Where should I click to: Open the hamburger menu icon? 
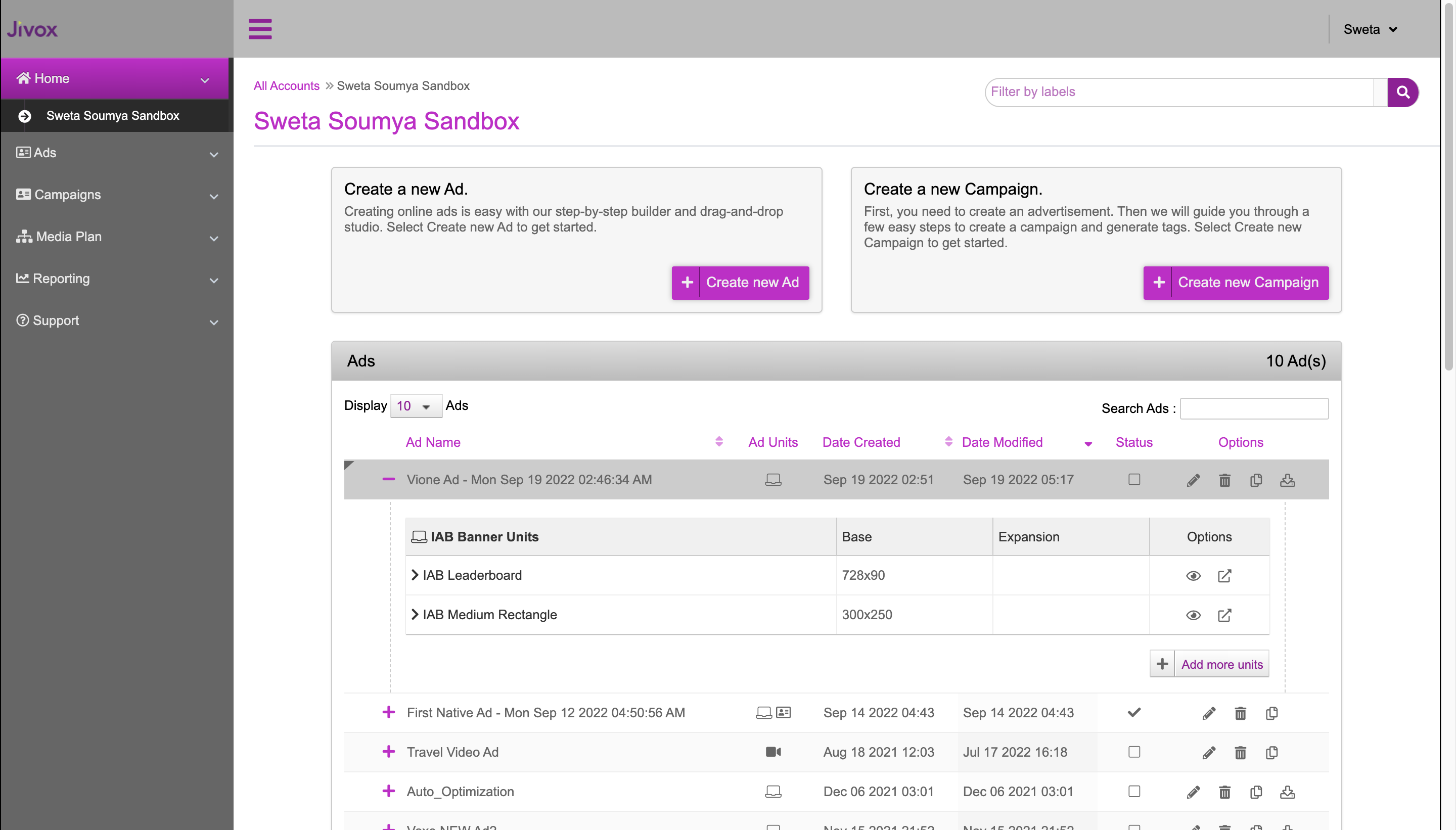(x=260, y=28)
